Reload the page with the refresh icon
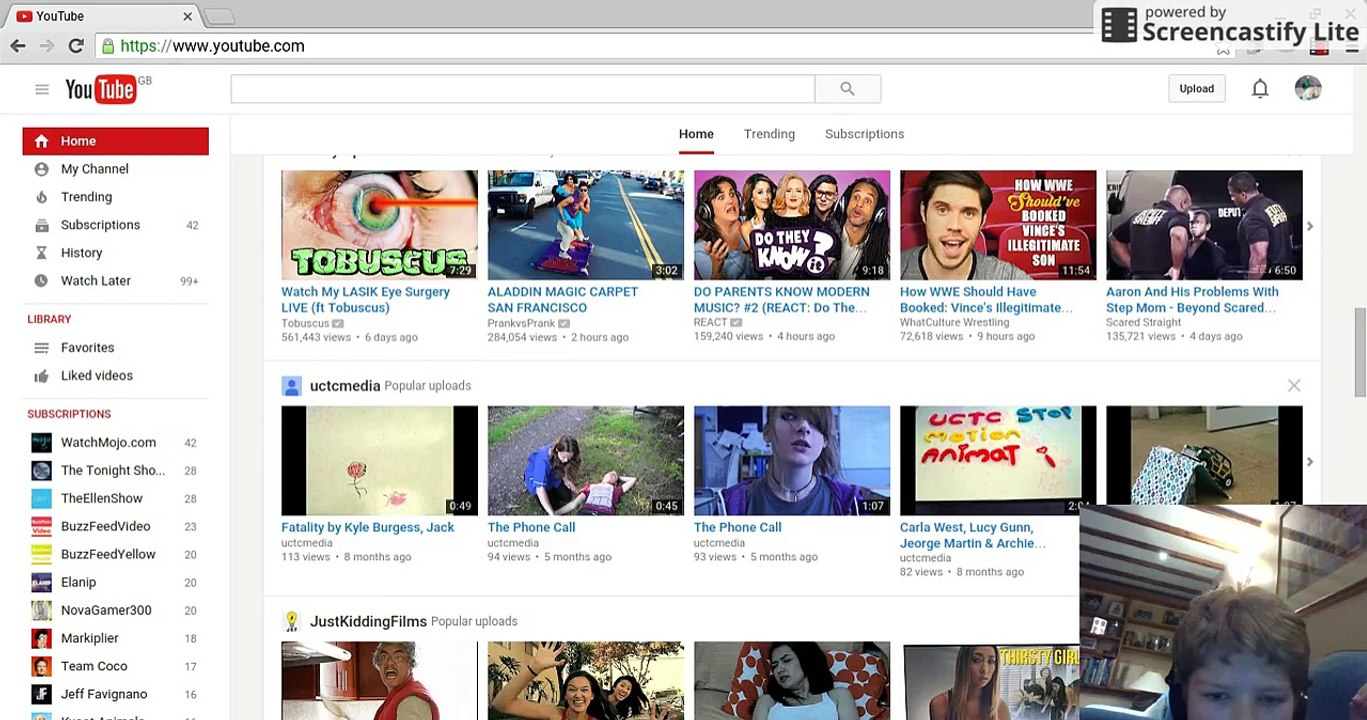 (x=76, y=46)
